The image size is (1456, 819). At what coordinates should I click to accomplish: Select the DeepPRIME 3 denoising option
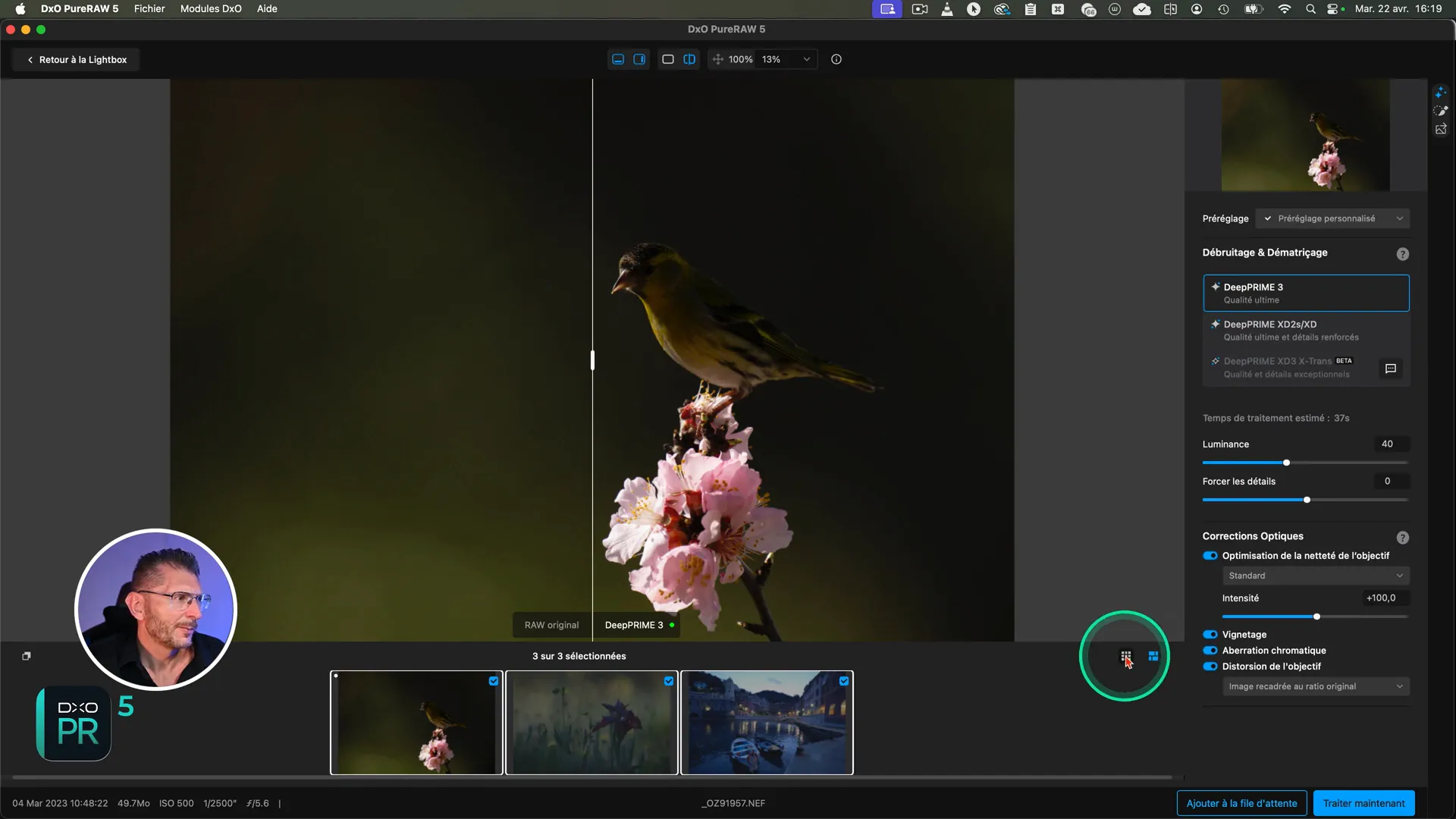tap(1306, 293)
